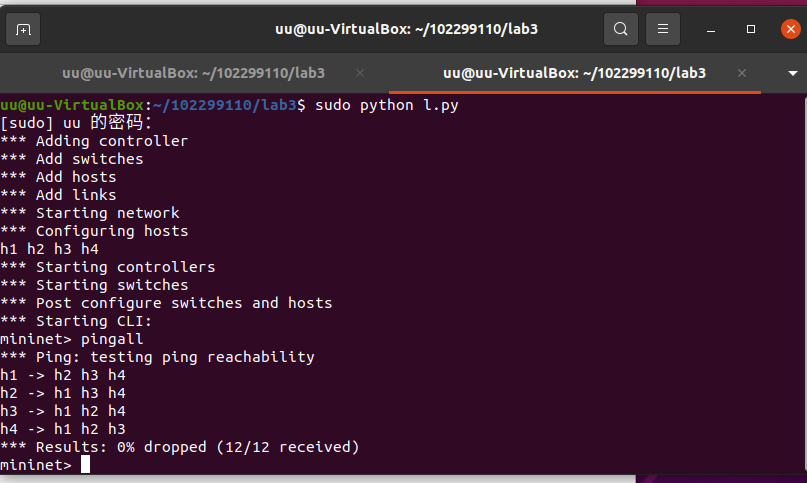The width and height of the screenshot is (807, 483).
Task: Select the second active terminal tab
Action: [x=574, y=73]
